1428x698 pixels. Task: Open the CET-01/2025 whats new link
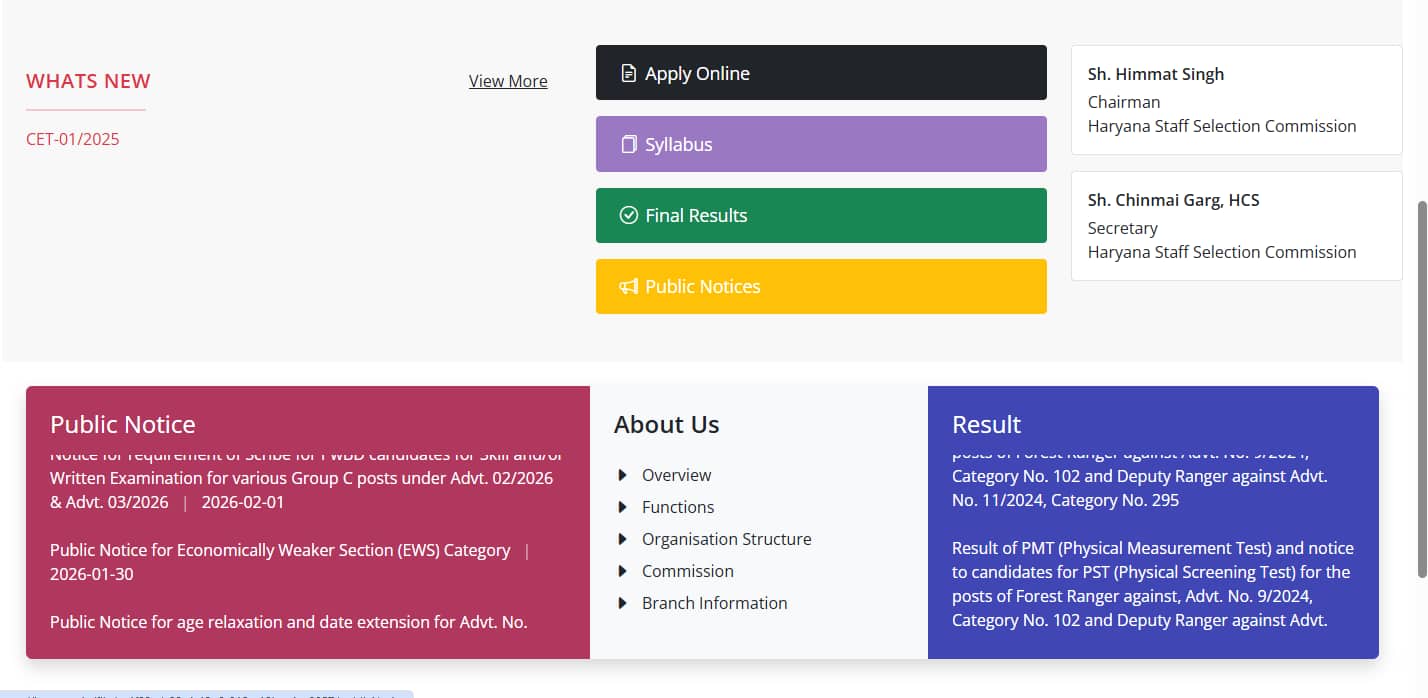coord(73,139)
